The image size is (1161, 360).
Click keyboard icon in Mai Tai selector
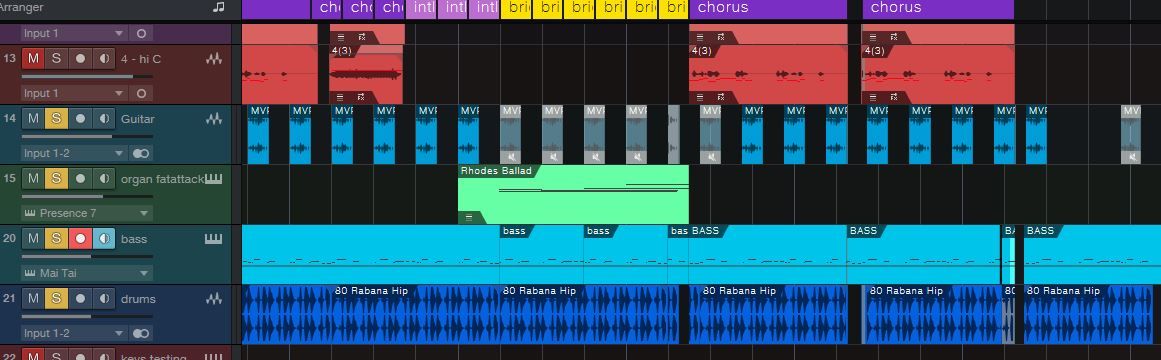click(x=30, y=273)
